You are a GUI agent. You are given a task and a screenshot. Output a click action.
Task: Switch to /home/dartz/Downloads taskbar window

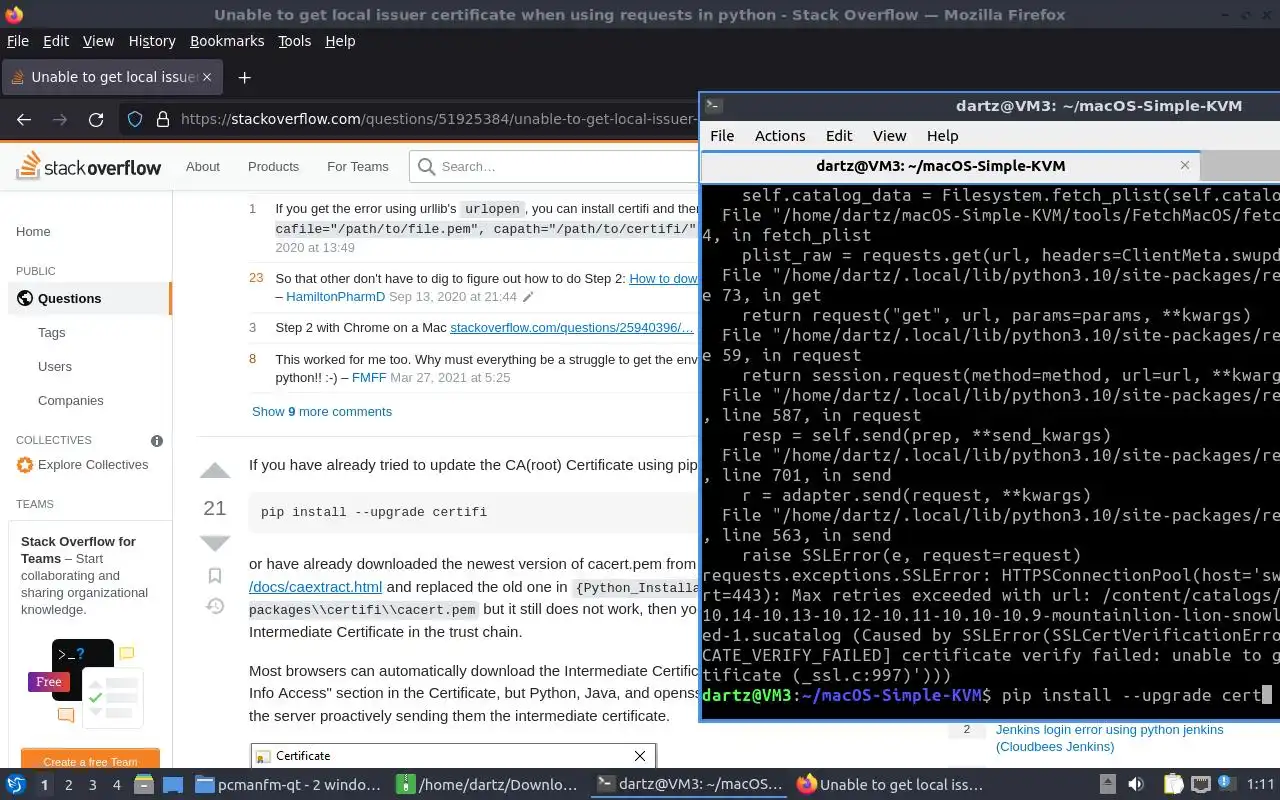[489, 785]
